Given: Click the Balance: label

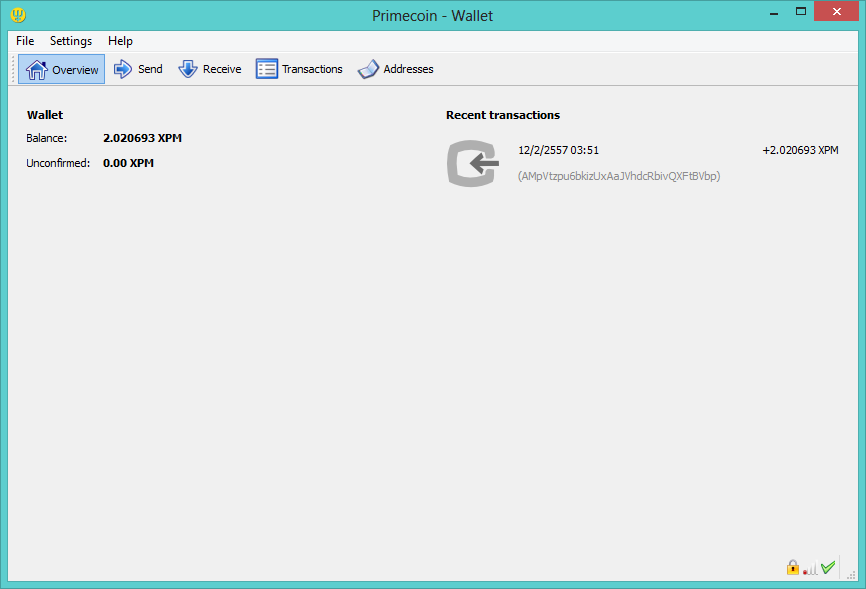Looking at the screenshot, I should 46,138.
